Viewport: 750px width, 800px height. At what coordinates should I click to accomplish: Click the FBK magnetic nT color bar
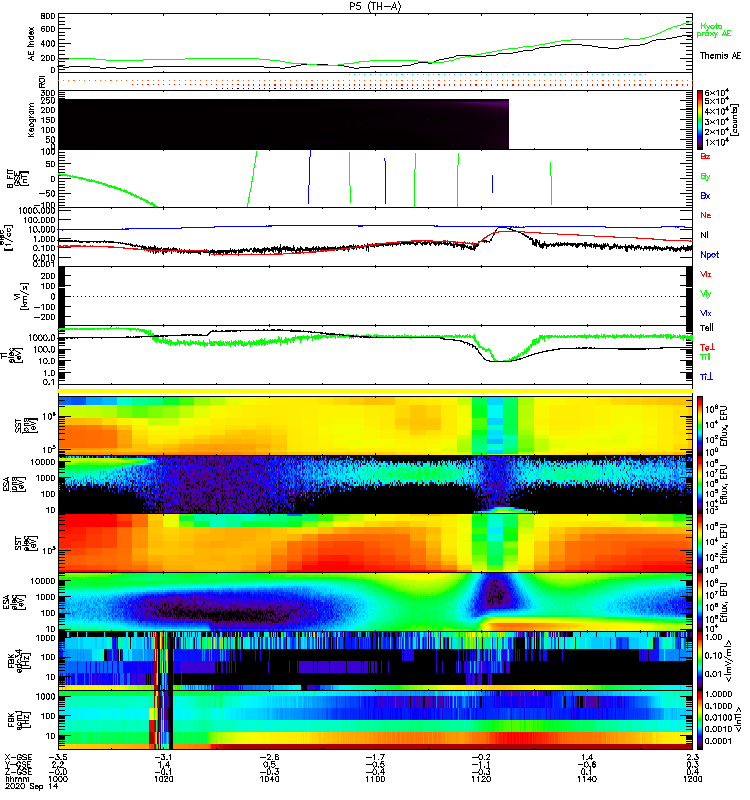(x=700, y=720)
